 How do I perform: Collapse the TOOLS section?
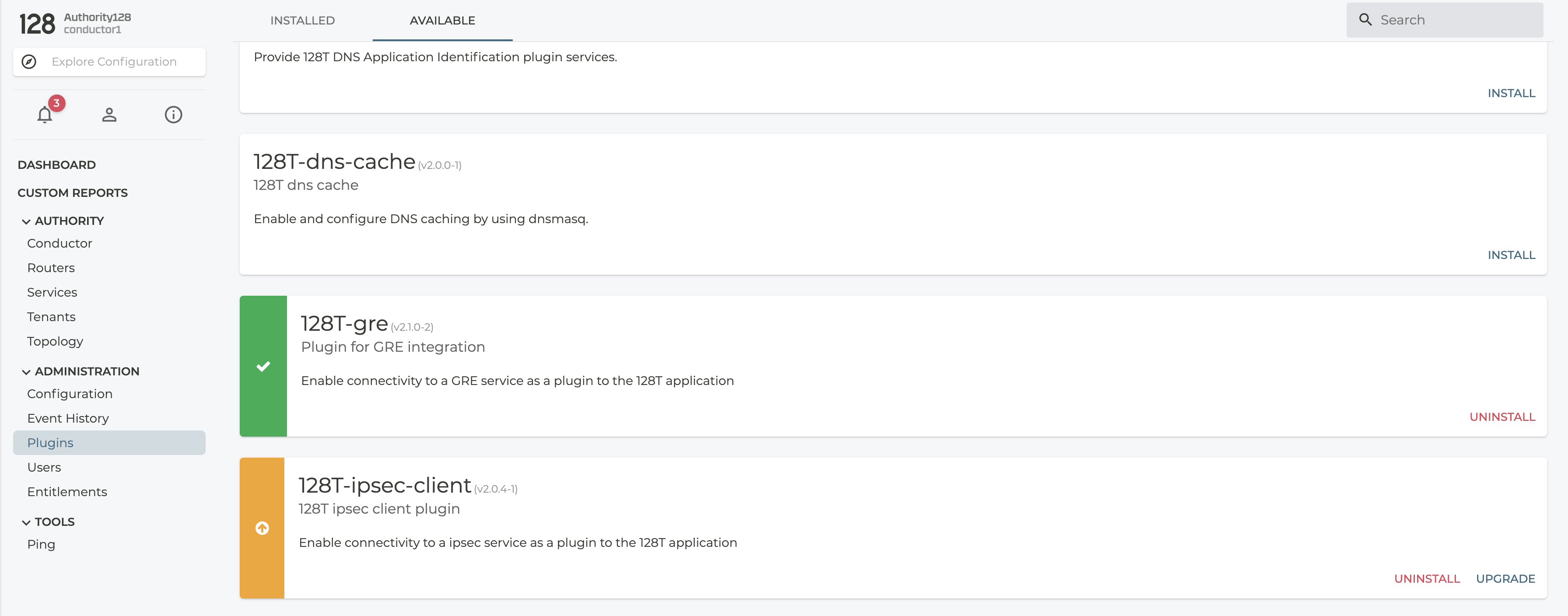point(26,522)
